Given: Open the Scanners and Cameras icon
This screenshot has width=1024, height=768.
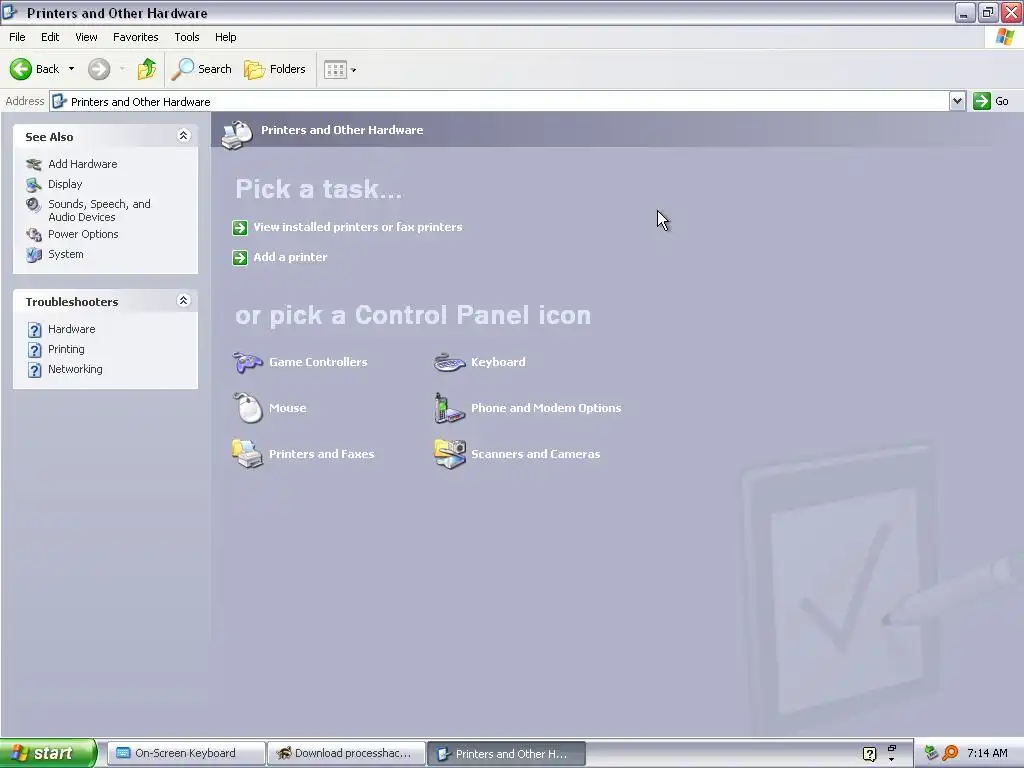Looking at the screenshot, I should click(449, 453).
